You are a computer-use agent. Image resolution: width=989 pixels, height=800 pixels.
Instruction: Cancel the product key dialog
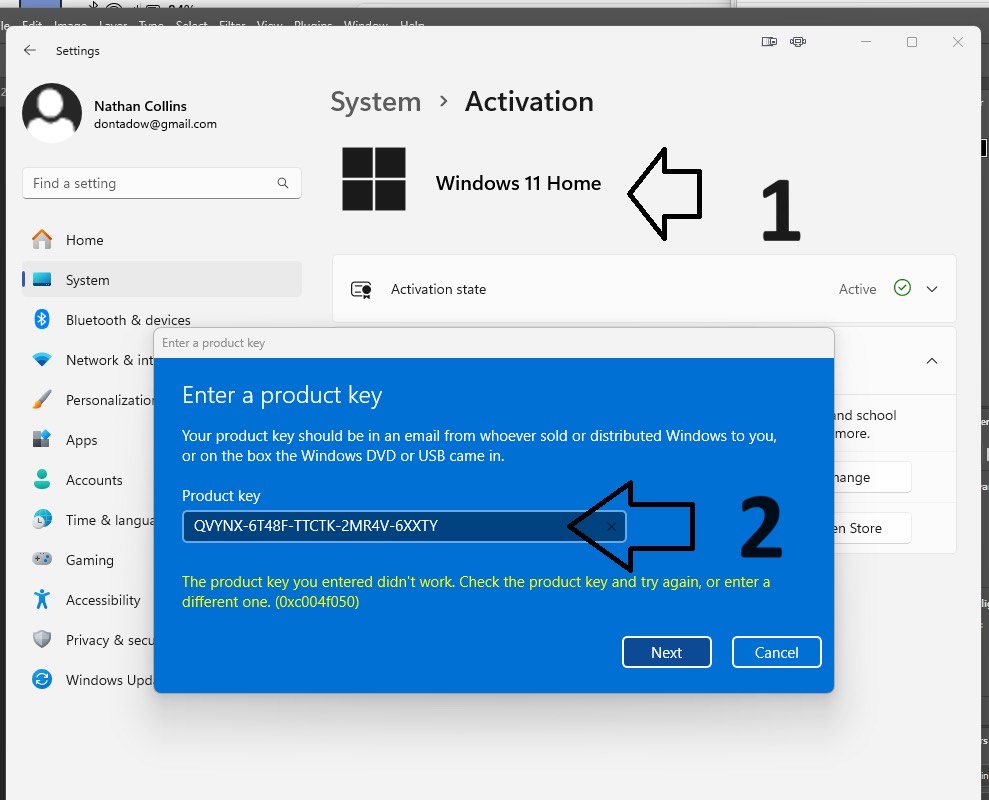pyautogui.click(x=776, y=652)
